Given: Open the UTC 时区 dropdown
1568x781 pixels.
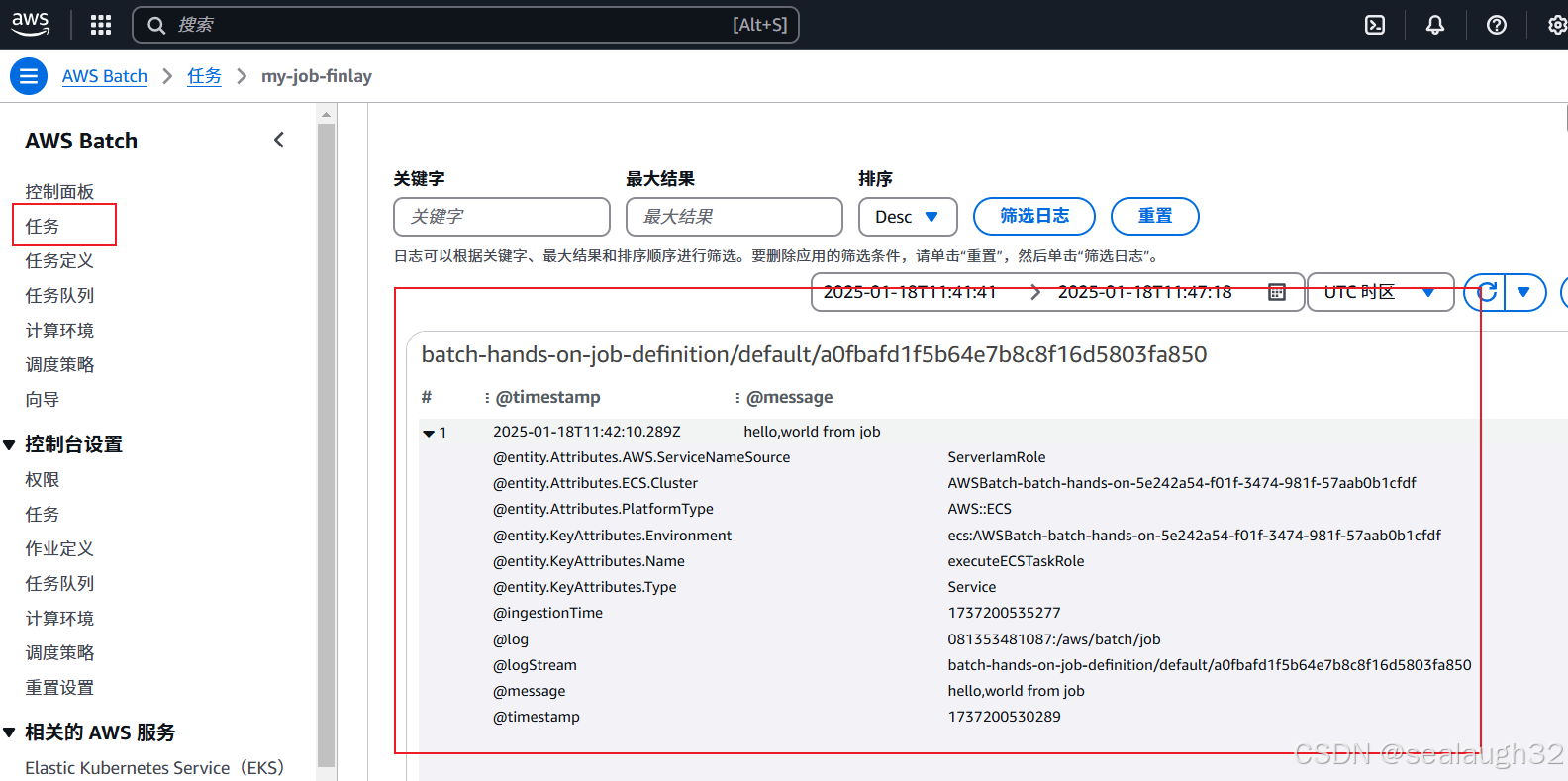Looking at the screenshot, I should [x=1380, y=292].
